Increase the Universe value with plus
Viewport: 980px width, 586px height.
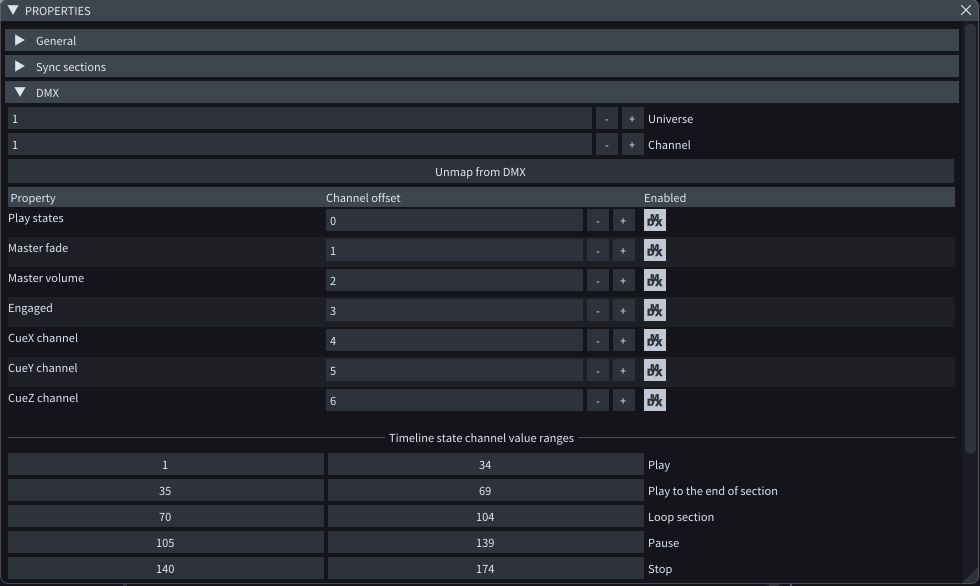(x=631, y=119)
